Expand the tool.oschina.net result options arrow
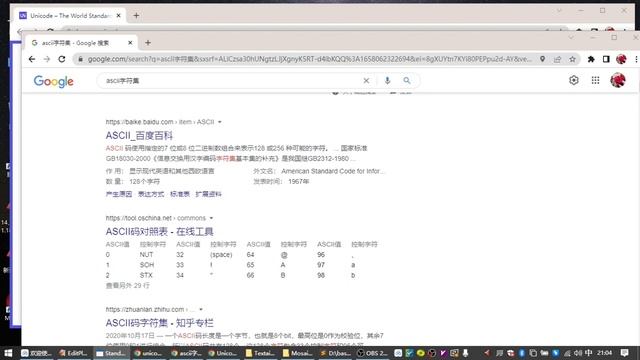Viewport: 640px width, 360px height. pos(211,218)
